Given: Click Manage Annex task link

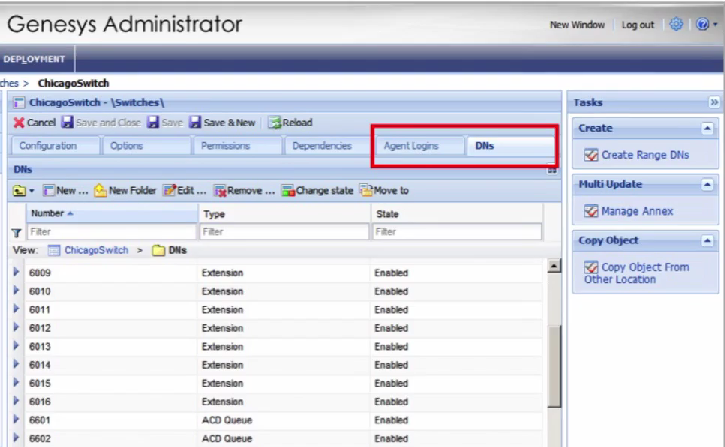Looking at the screenshot, I should pos(636,211).
